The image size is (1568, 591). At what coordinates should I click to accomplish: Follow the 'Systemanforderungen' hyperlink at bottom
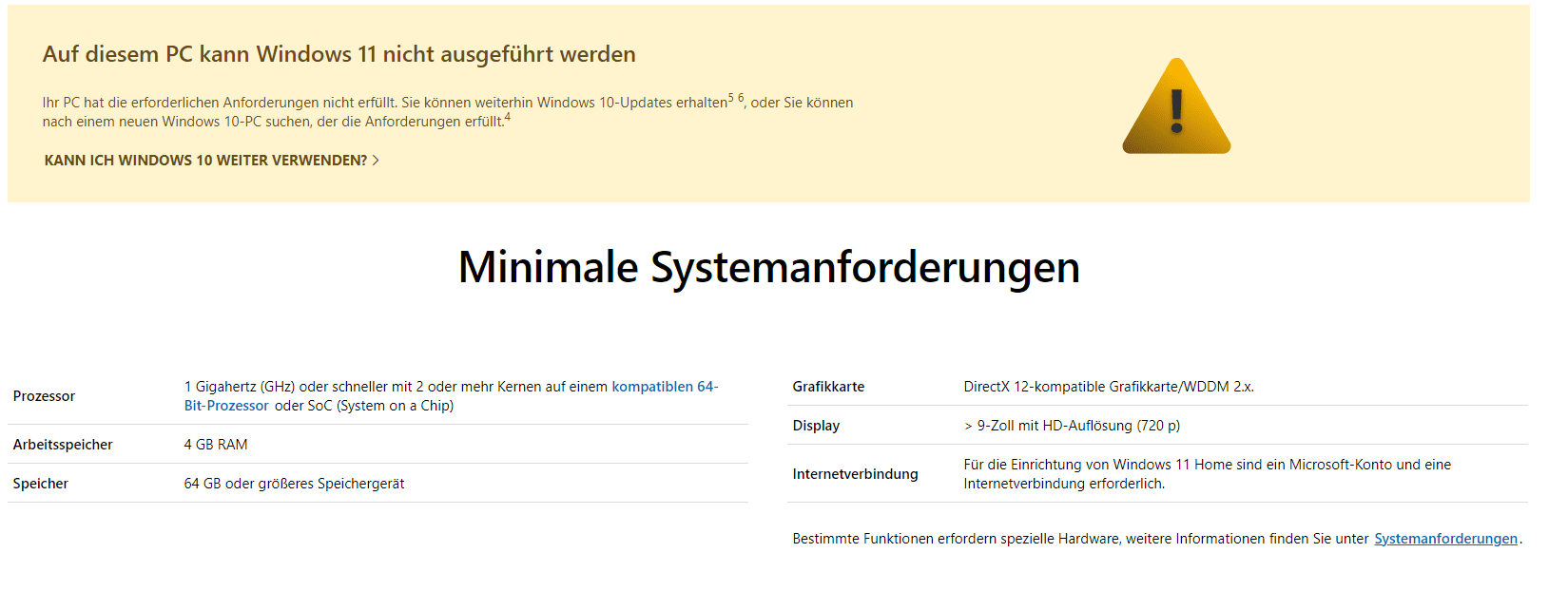coord(1445,539)
